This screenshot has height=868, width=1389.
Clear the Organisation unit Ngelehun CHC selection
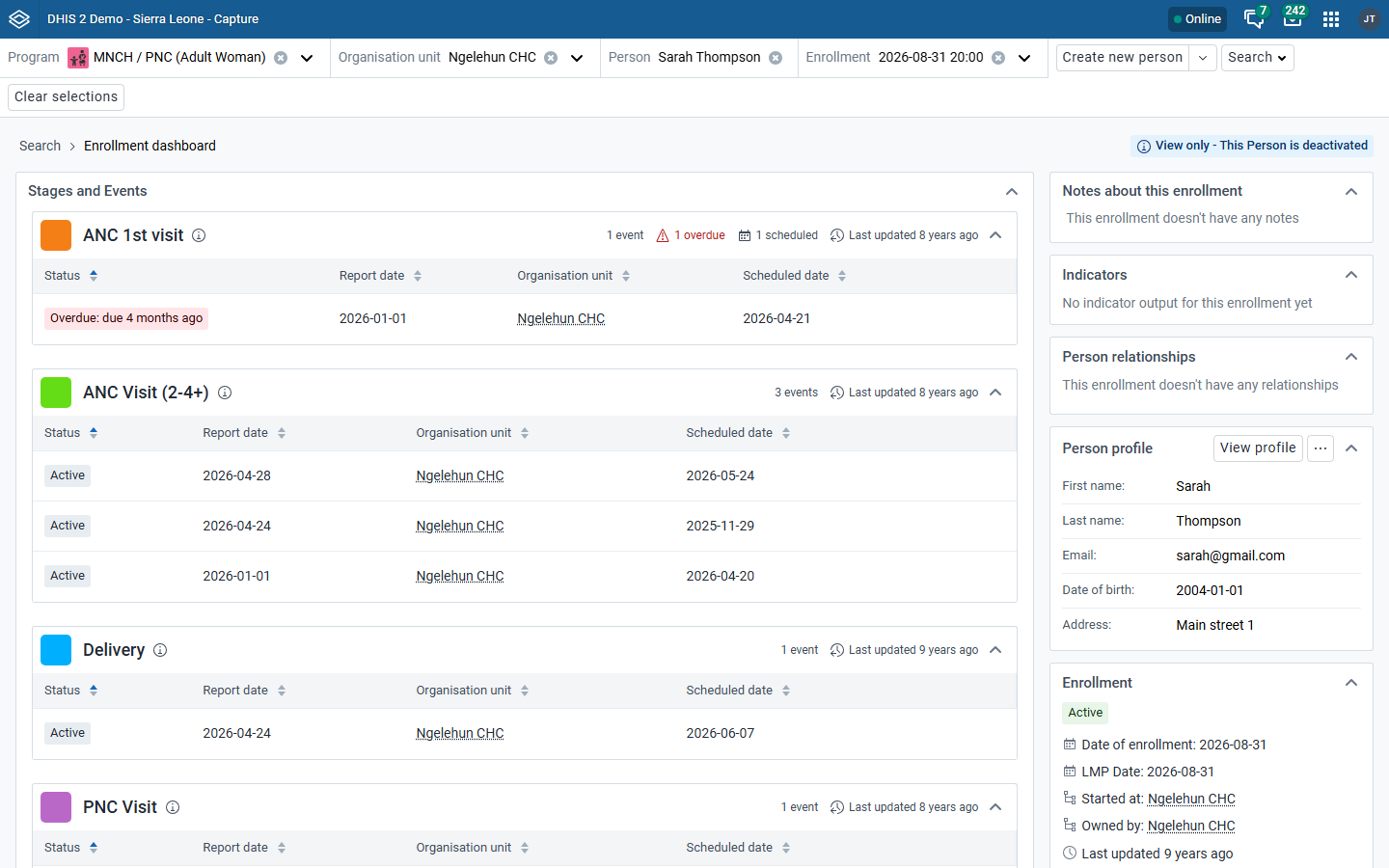point(551,58)
